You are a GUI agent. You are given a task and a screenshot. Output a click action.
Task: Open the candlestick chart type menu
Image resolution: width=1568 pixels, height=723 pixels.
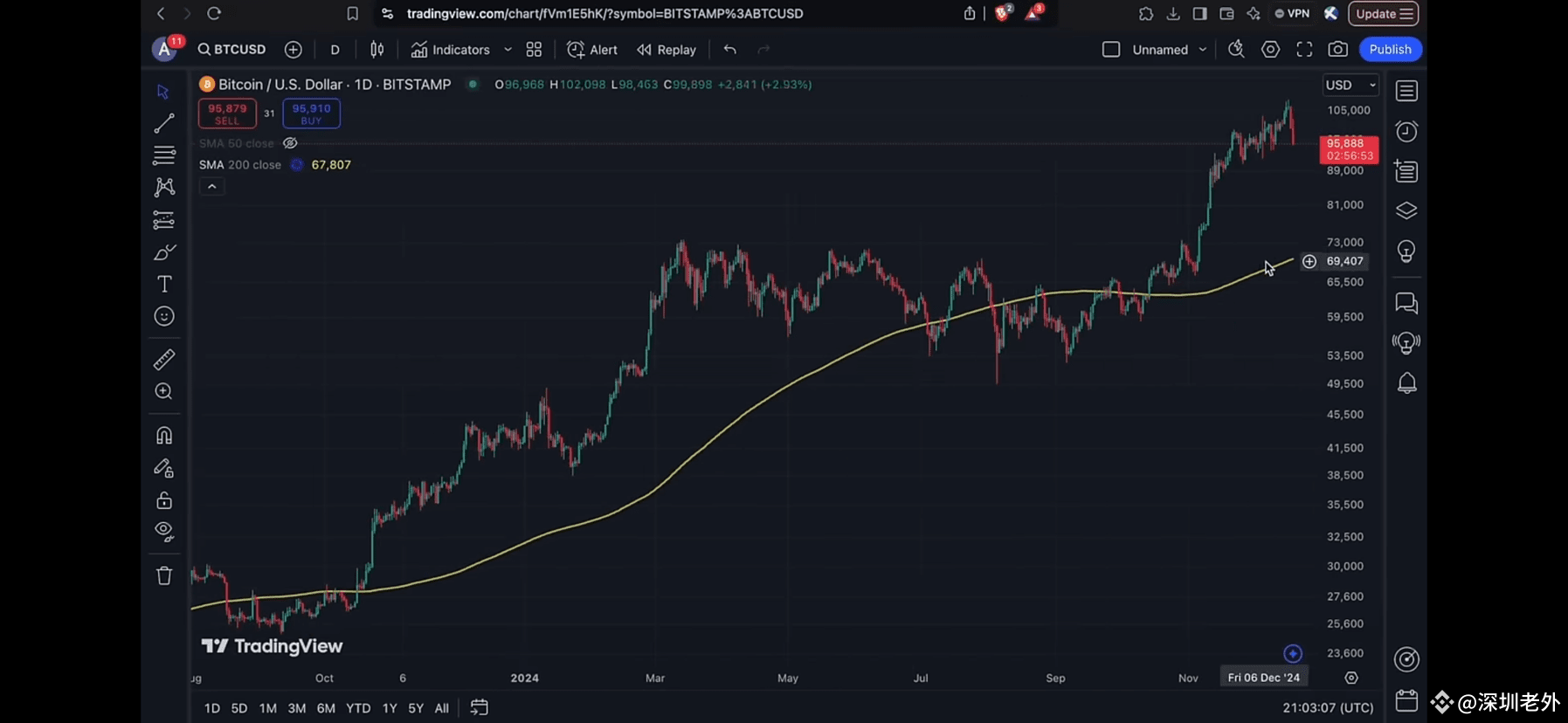pos(377,50)
